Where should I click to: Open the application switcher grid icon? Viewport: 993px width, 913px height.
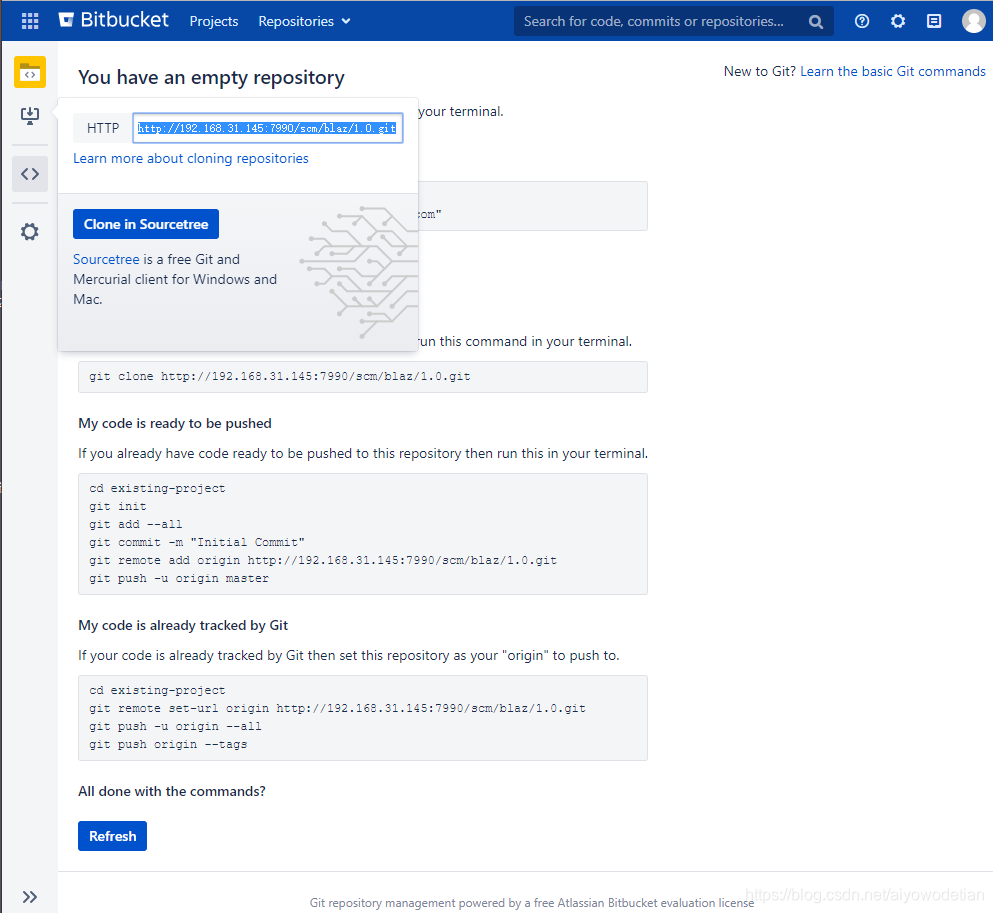(x=30, y=21)
